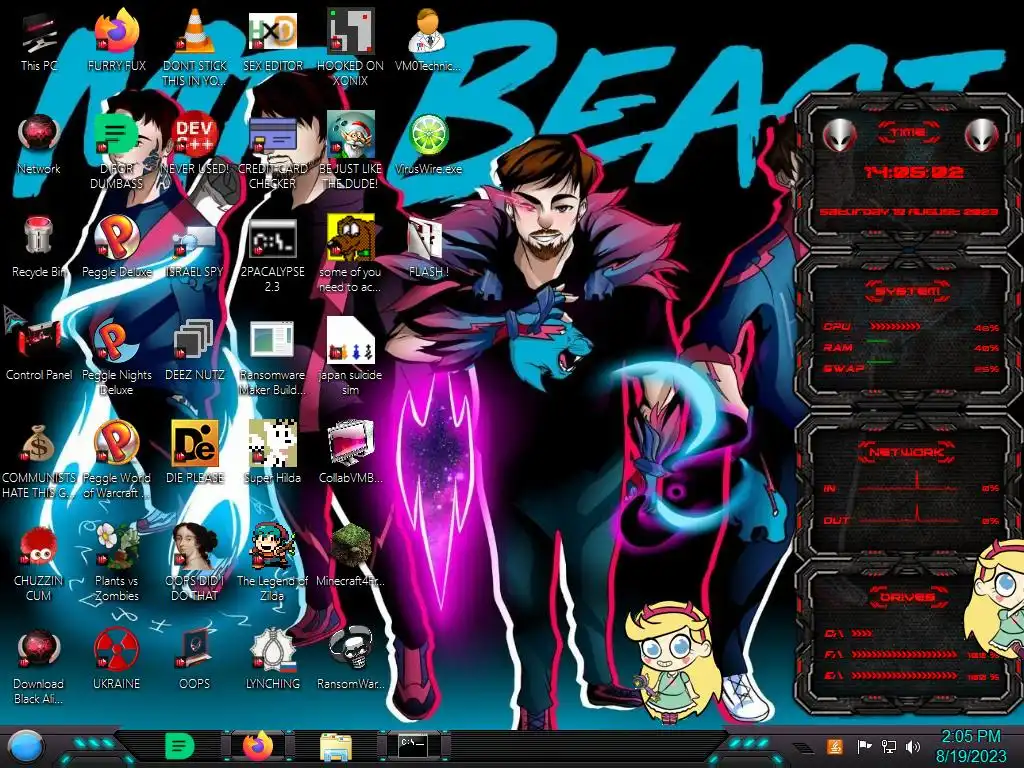1024x768 pixels.
Task: Launch Super Hilda game shortcut
Action: point(272,452)
